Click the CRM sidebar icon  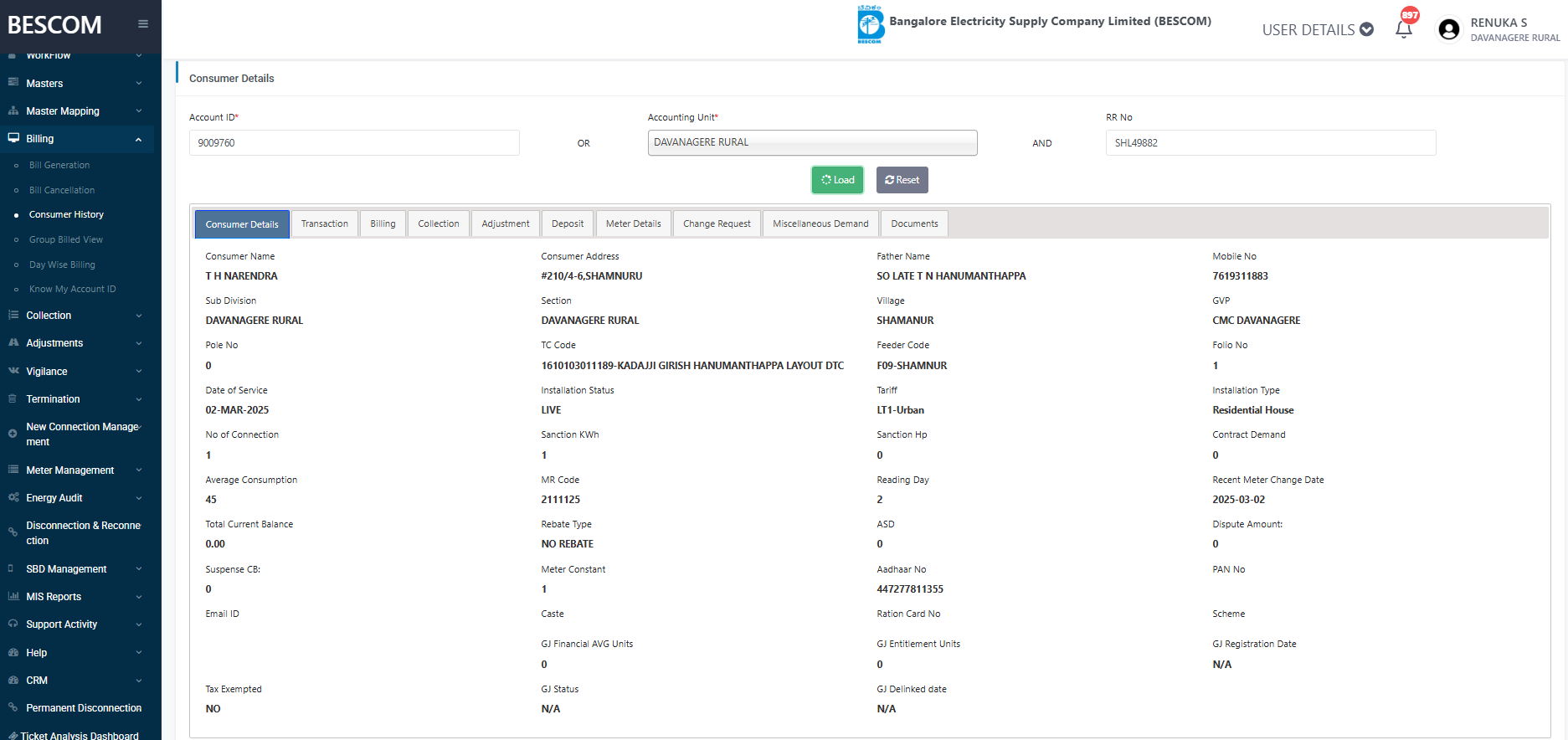coord(13,680)
